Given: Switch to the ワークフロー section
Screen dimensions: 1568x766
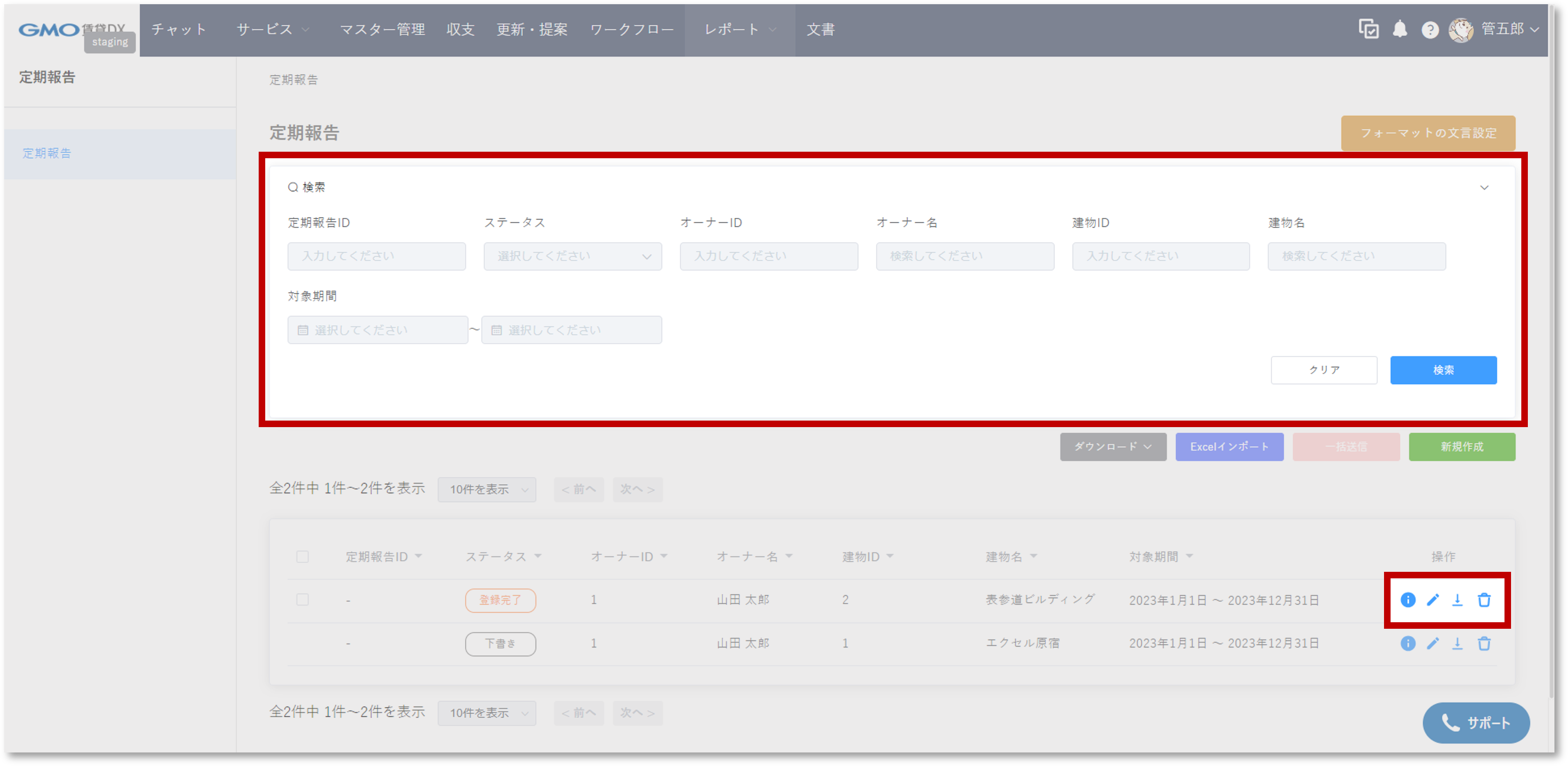Looking at the screenshot, I should 631,29.
